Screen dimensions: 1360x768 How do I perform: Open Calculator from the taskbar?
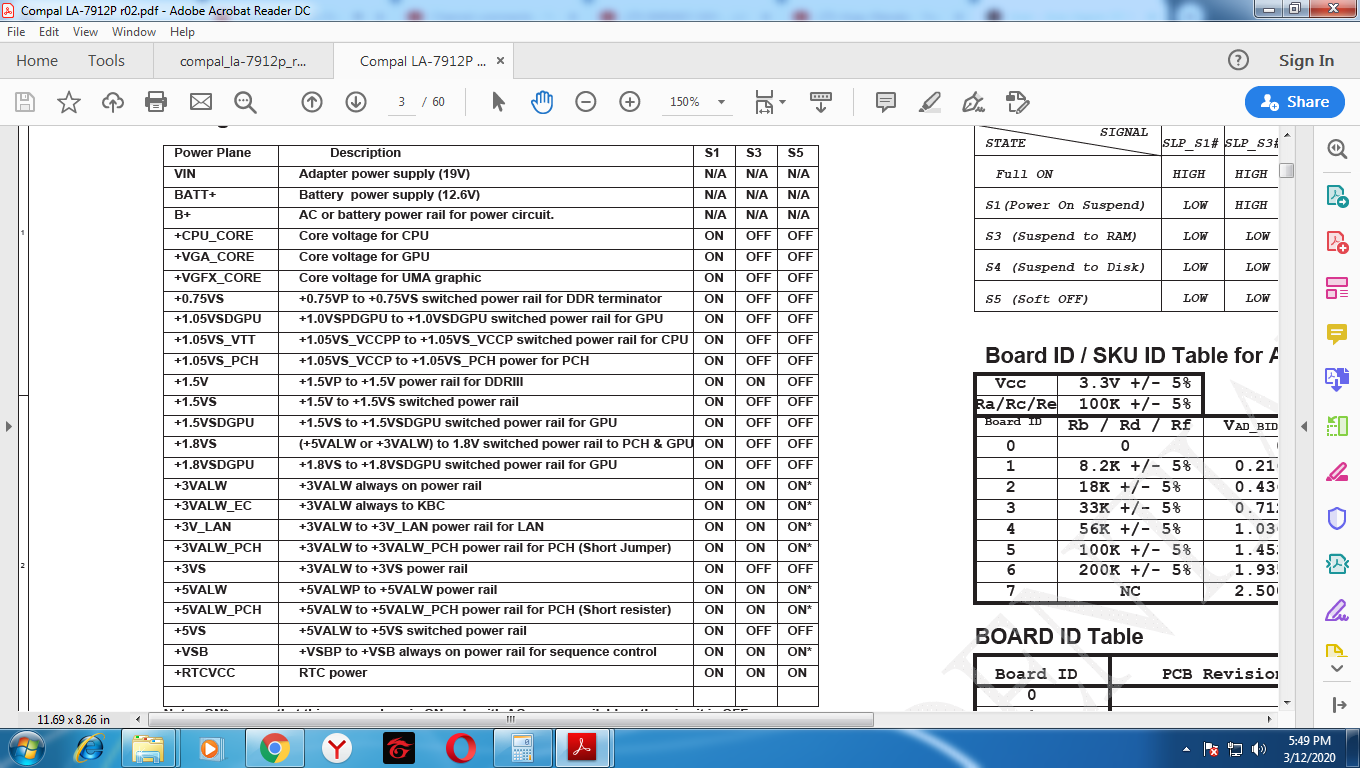coord(522,748)
